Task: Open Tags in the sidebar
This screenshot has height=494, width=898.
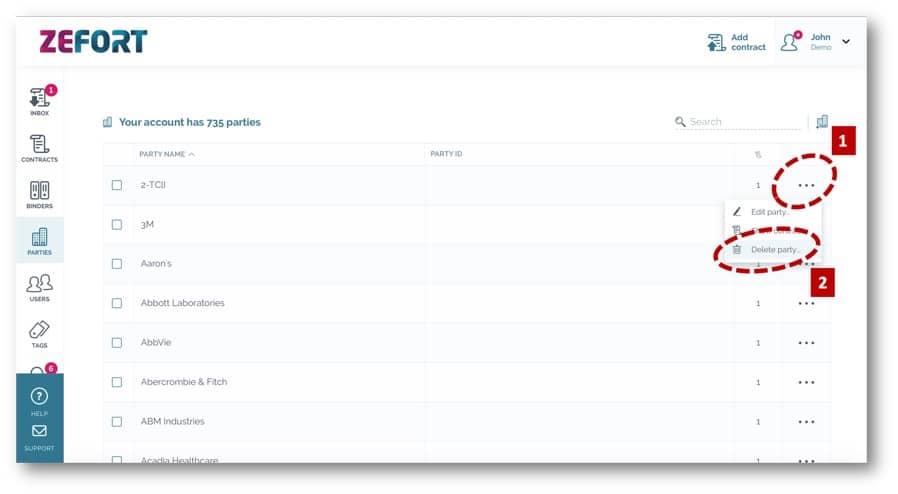Action: click(x=40, y=334)
